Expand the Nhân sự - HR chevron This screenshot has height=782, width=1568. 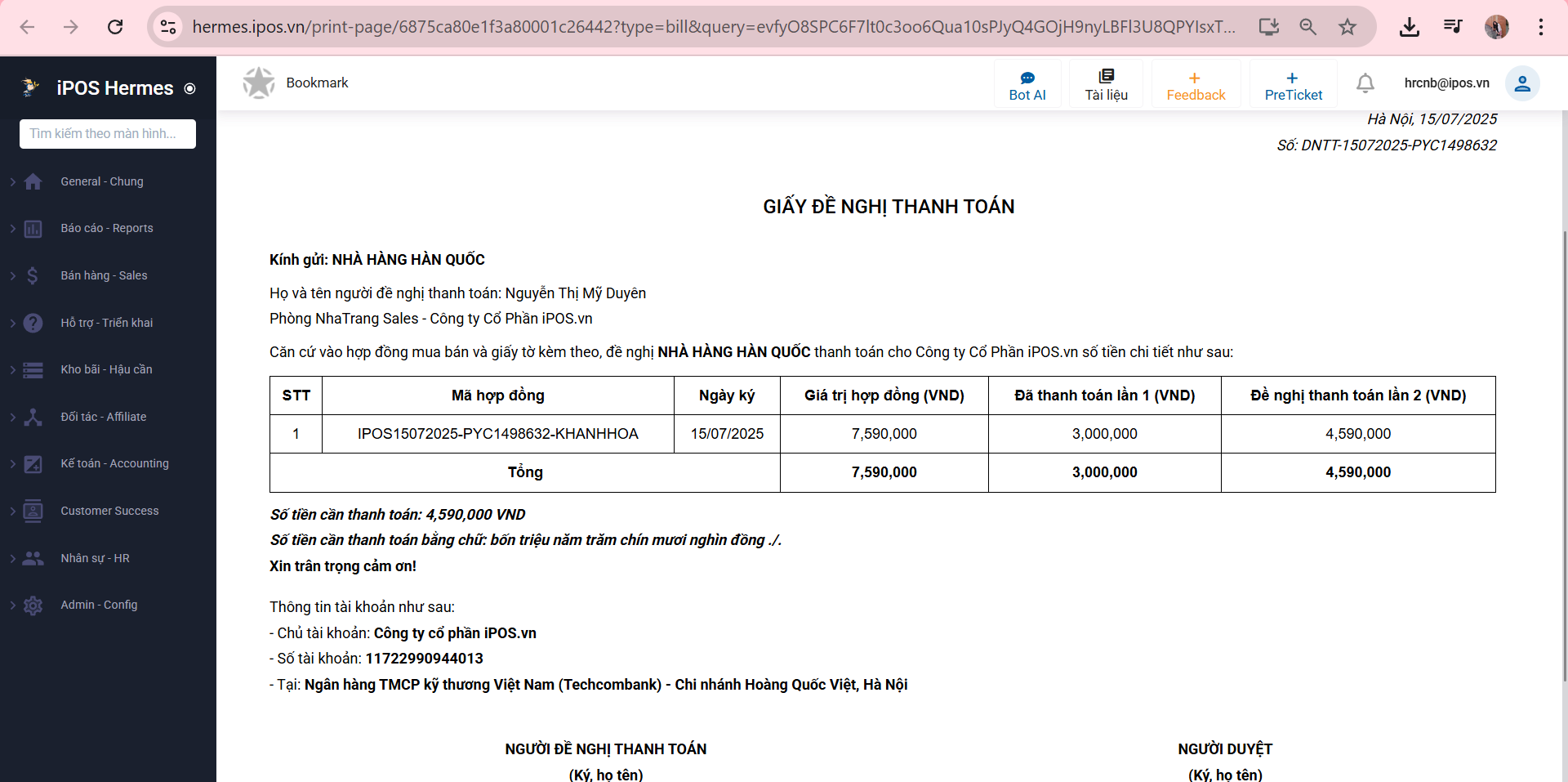pos(12,558)
